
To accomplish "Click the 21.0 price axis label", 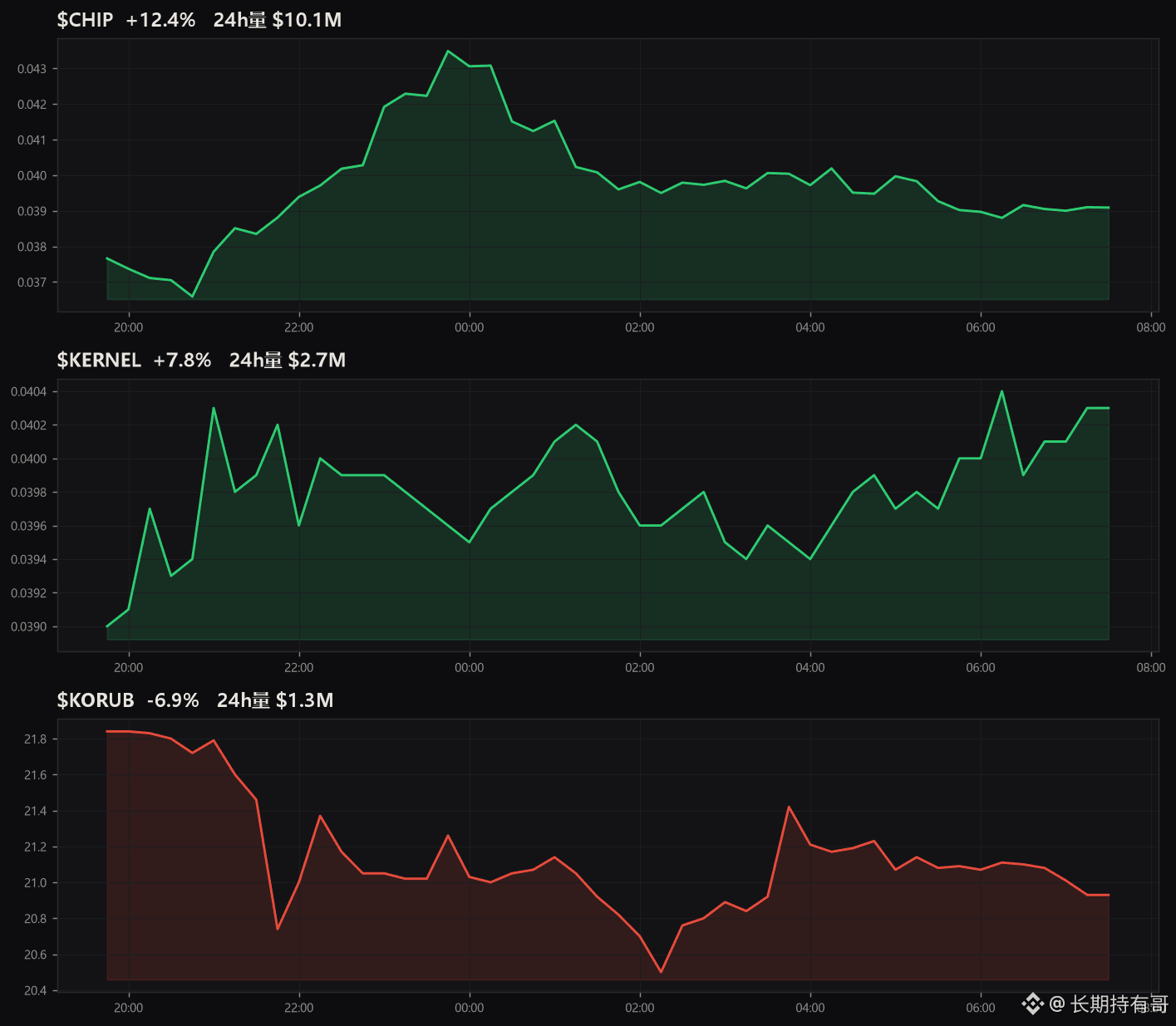I will coord(35,883).
